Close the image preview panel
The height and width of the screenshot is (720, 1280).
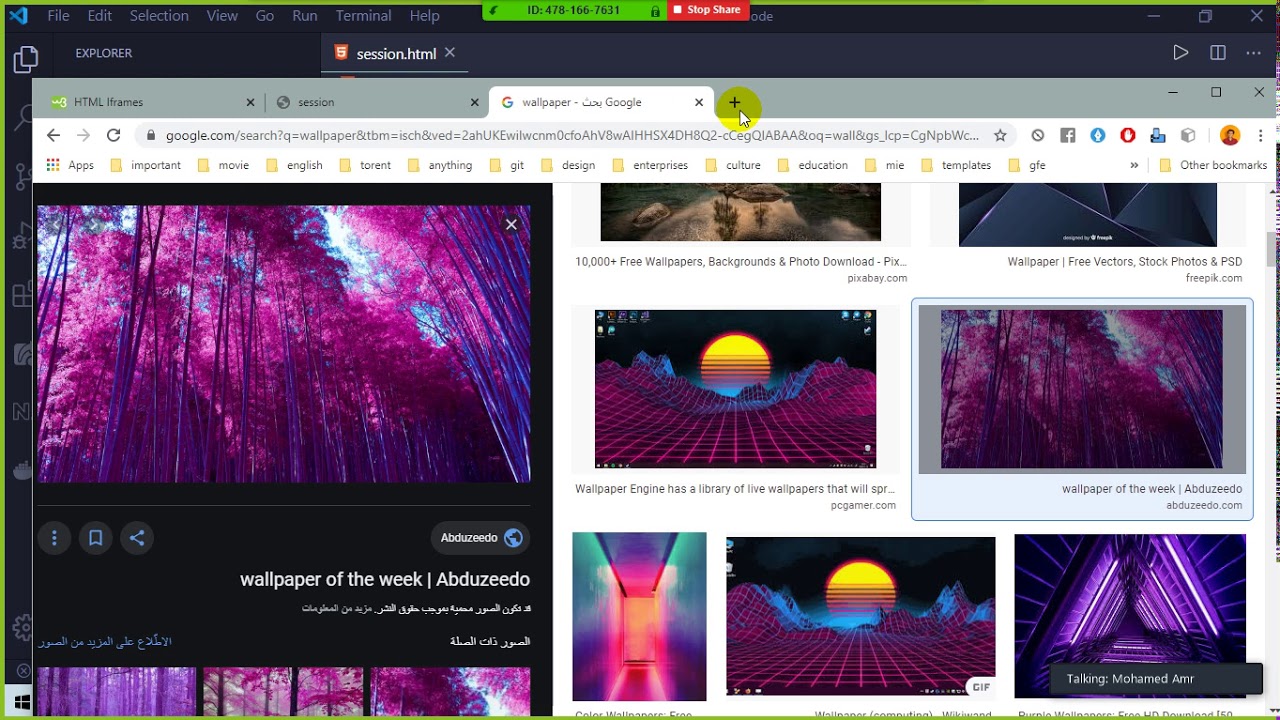511,225
